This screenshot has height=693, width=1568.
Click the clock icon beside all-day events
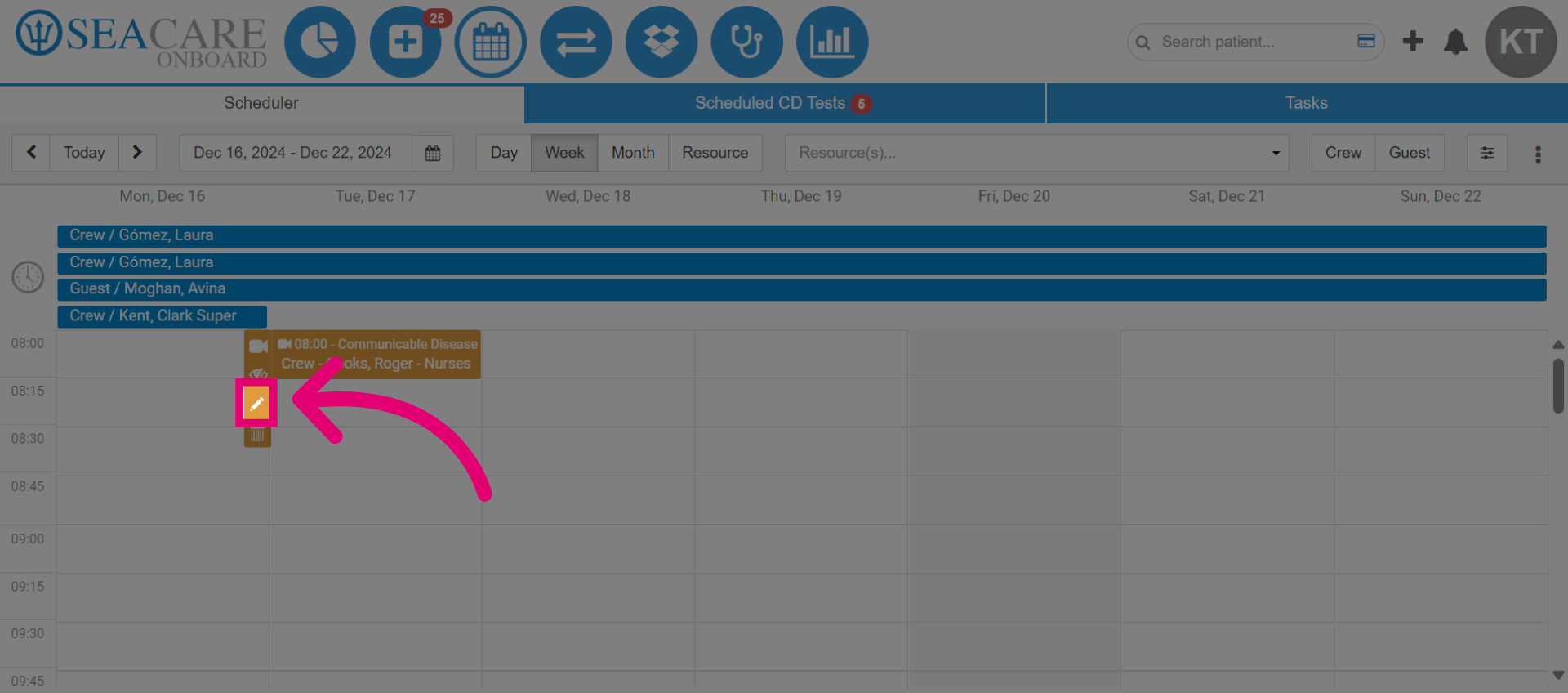(28, 277)
